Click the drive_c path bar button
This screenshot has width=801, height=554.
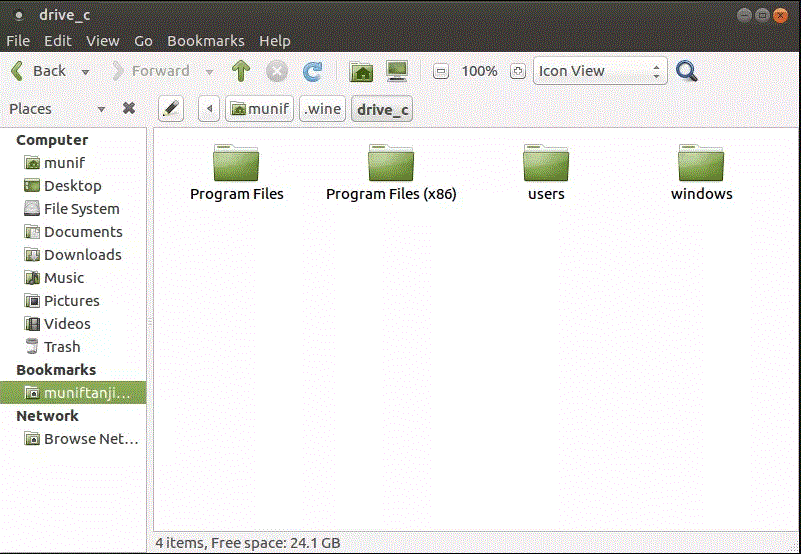(382, 109)
